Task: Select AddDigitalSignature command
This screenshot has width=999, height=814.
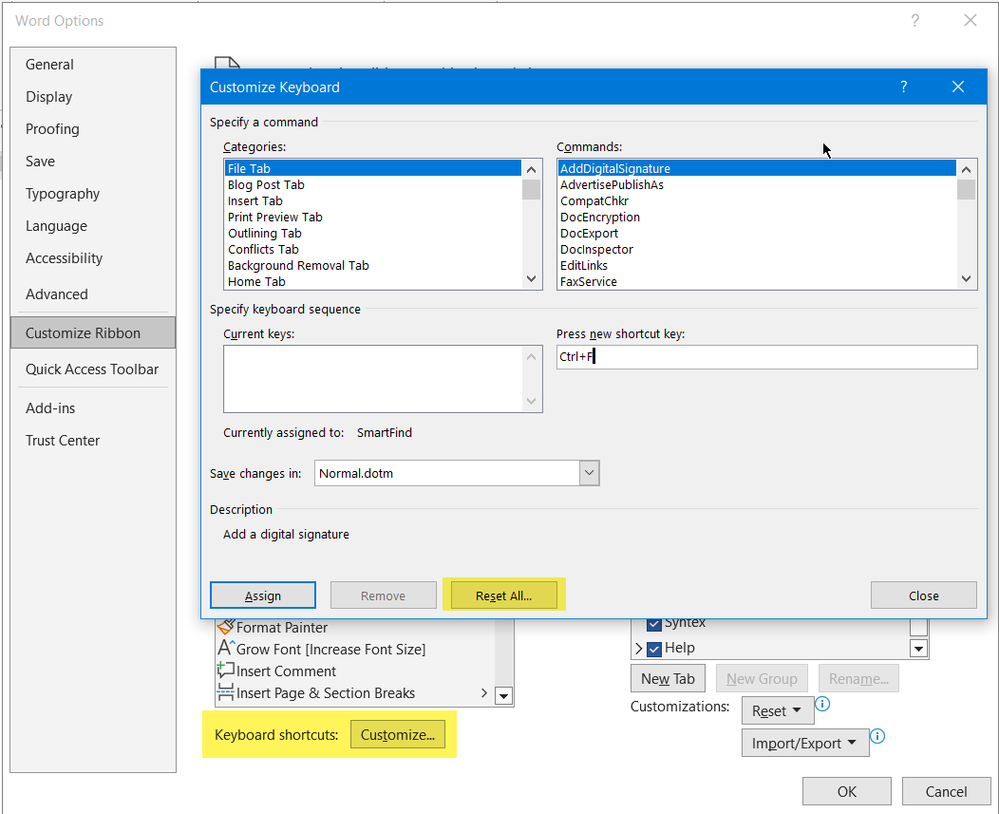Action: (757, 169)
